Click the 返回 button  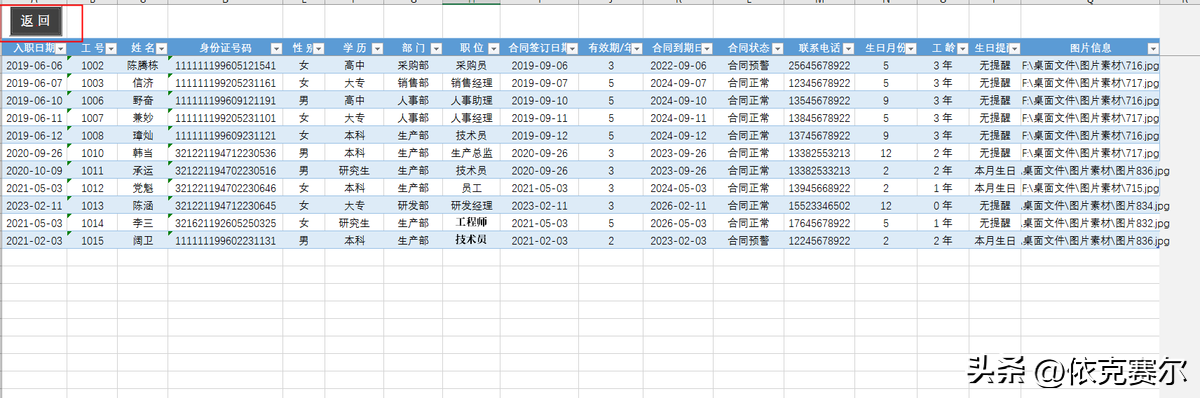35,21
